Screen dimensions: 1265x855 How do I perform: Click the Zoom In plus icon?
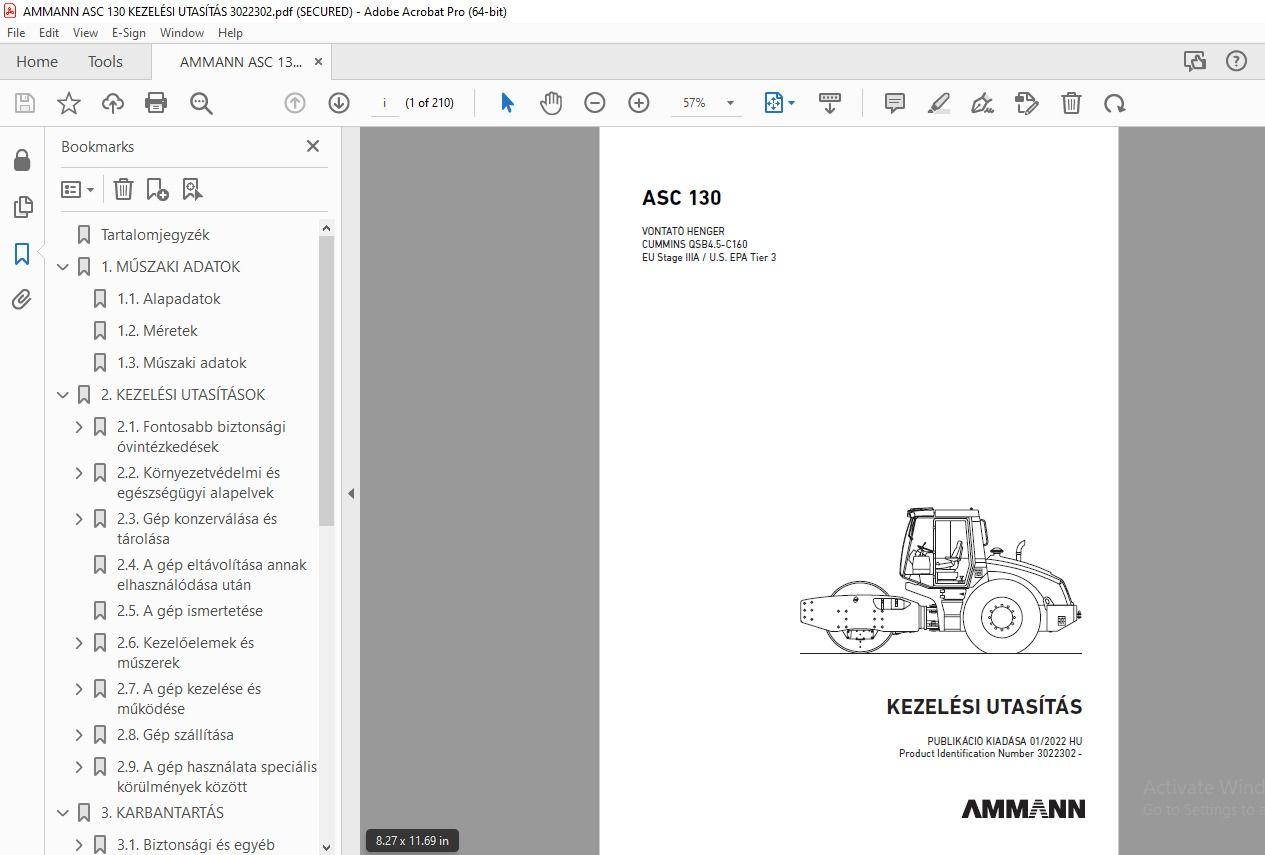[x=639, y=103]
